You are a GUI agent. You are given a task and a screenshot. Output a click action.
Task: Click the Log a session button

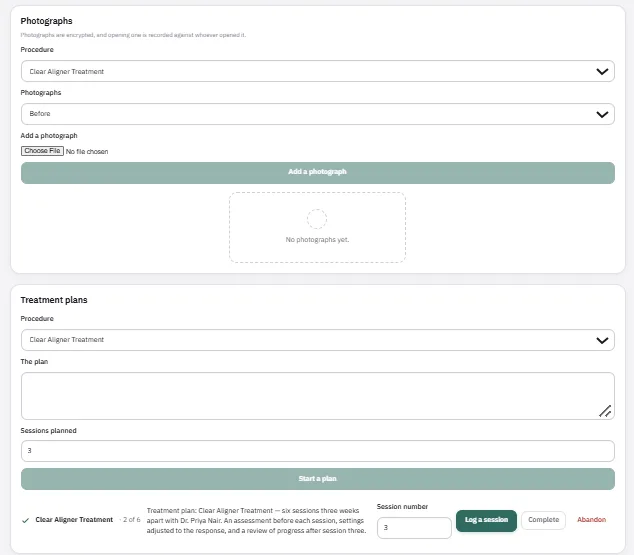[486, 521]
